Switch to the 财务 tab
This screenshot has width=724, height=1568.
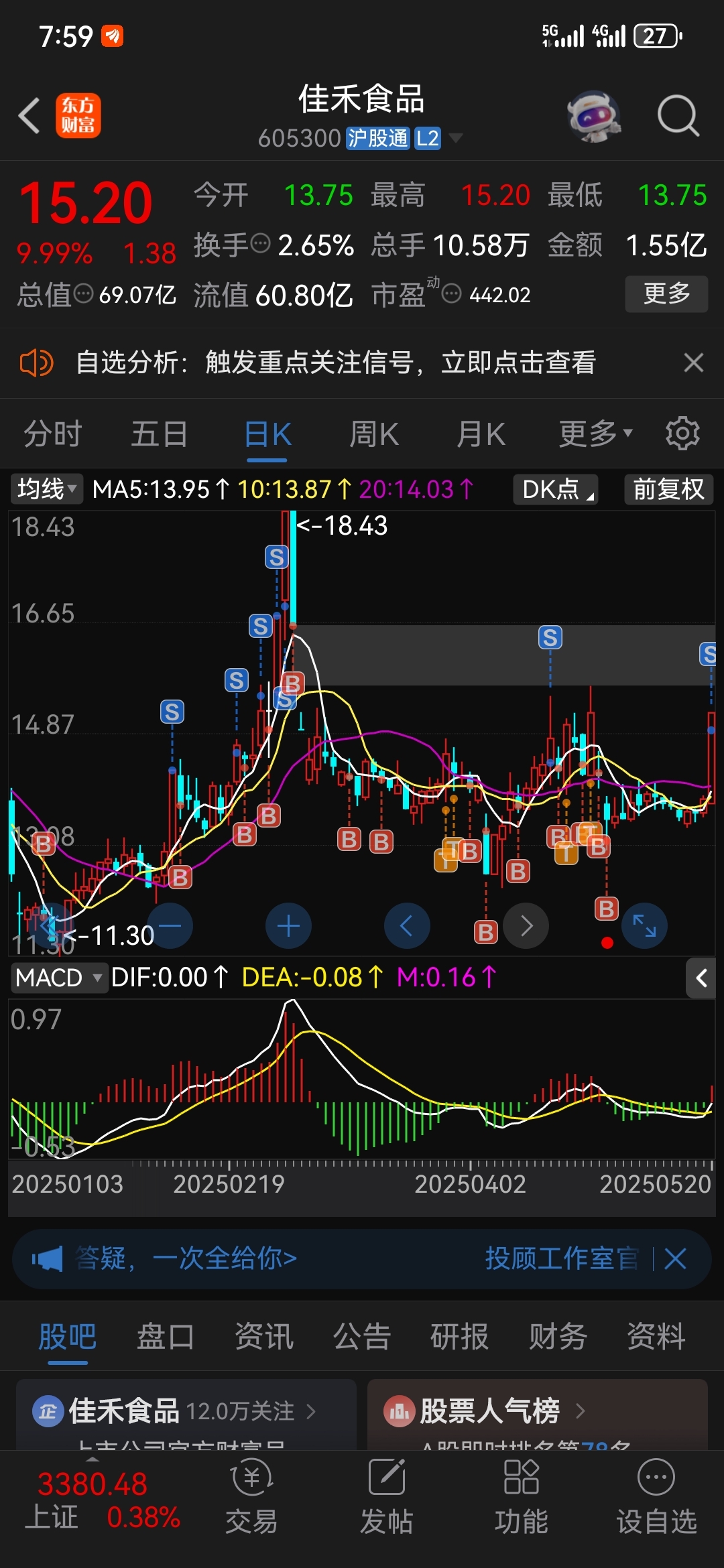point(558,1337)
